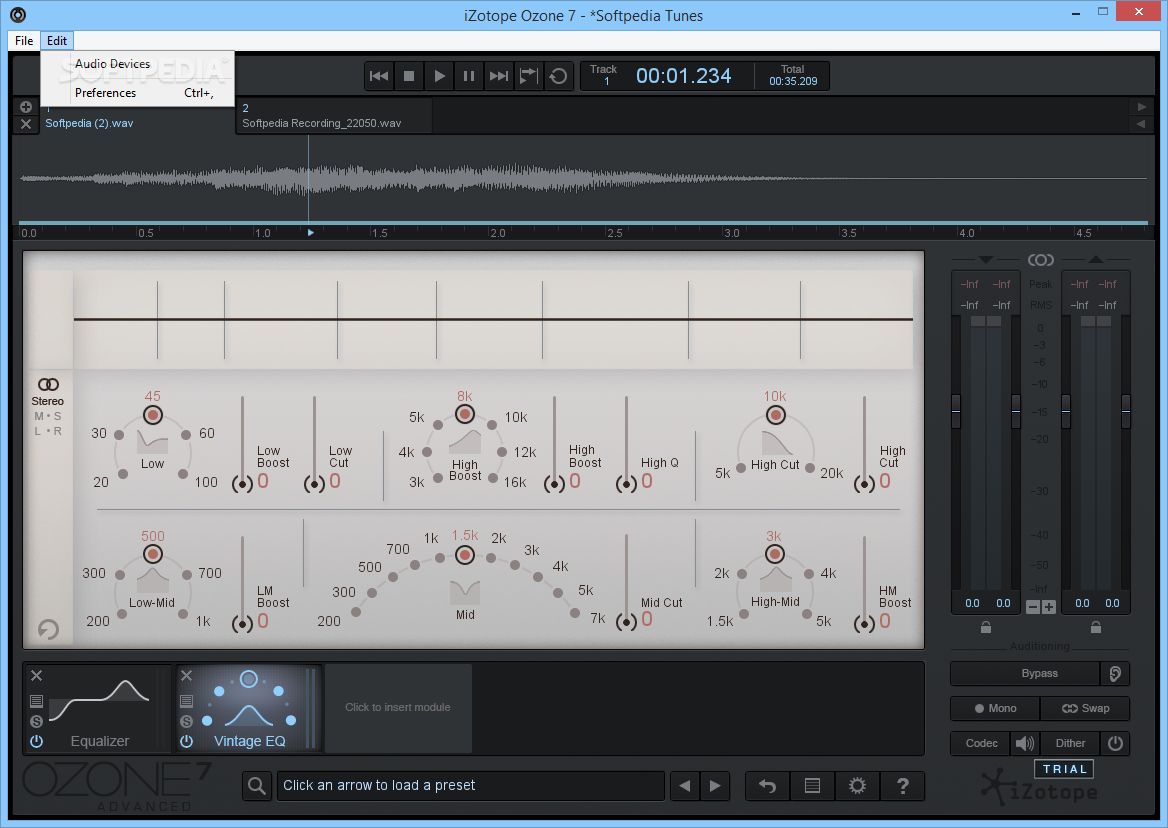The image size is (1168, 828).
Task: Click the Dither button
Action: [x=1070, y=743]
